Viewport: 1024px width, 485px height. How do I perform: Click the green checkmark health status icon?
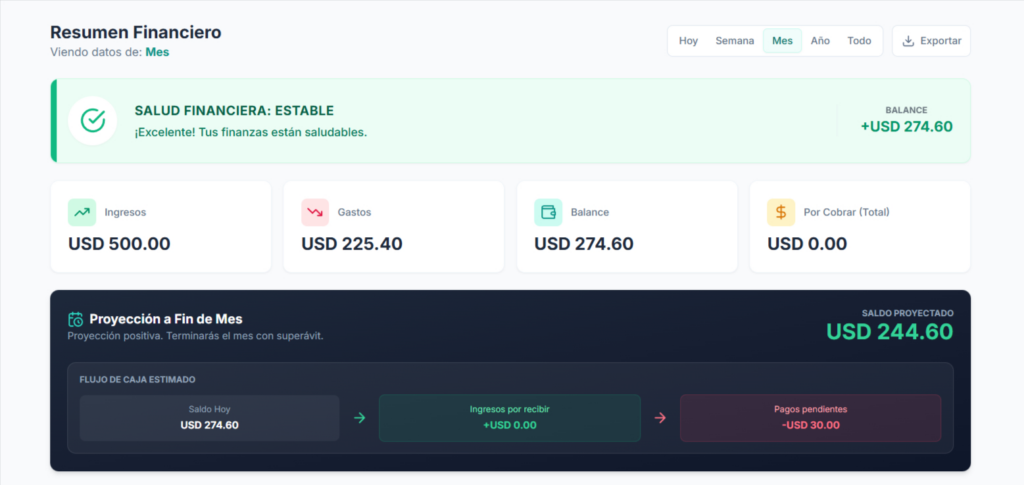click(93, 120)
